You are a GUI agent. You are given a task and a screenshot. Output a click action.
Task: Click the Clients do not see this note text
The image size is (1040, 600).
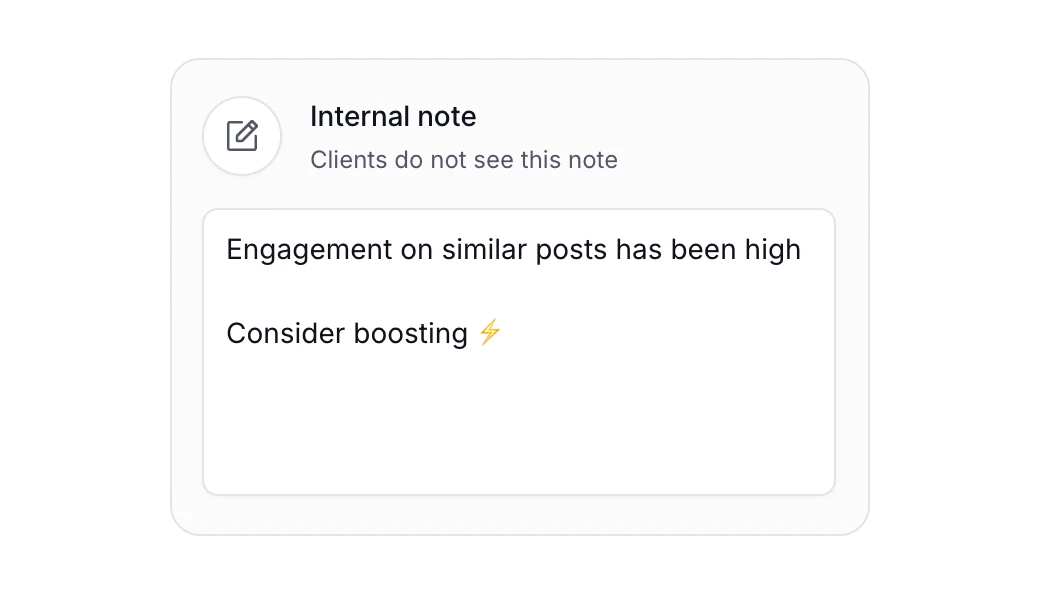click(x=464, y=160)
